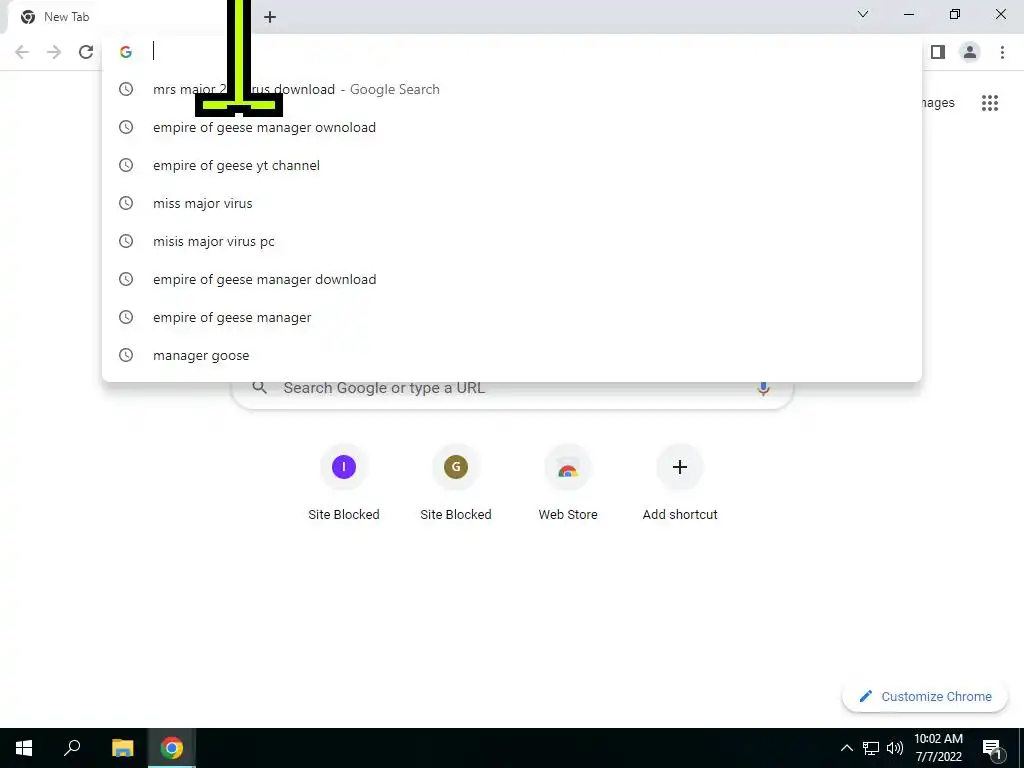1024x768 pixels.
Task: Open Chrome's three-dot menu
Action: point(1002,52)
